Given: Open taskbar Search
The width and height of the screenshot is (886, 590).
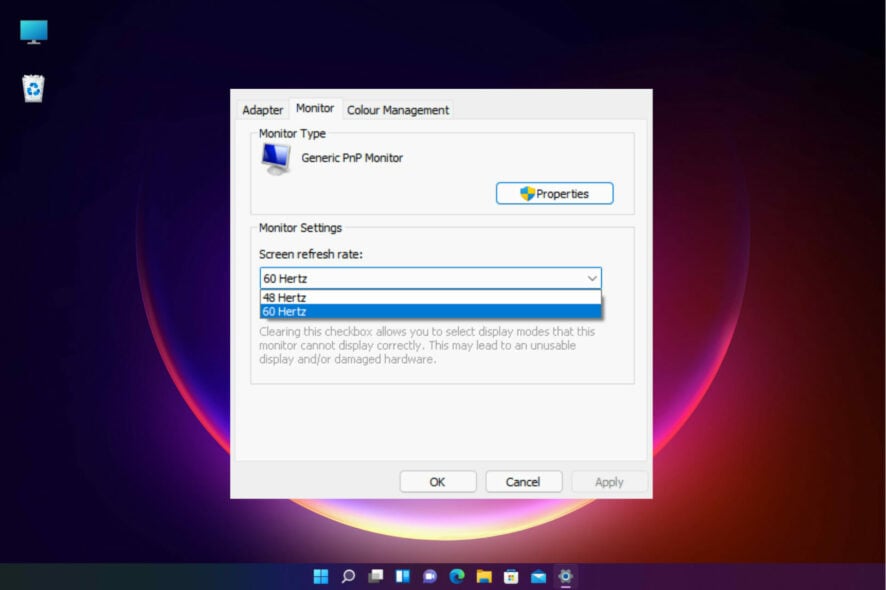Looking at the screenshot, I should (348, 576).
